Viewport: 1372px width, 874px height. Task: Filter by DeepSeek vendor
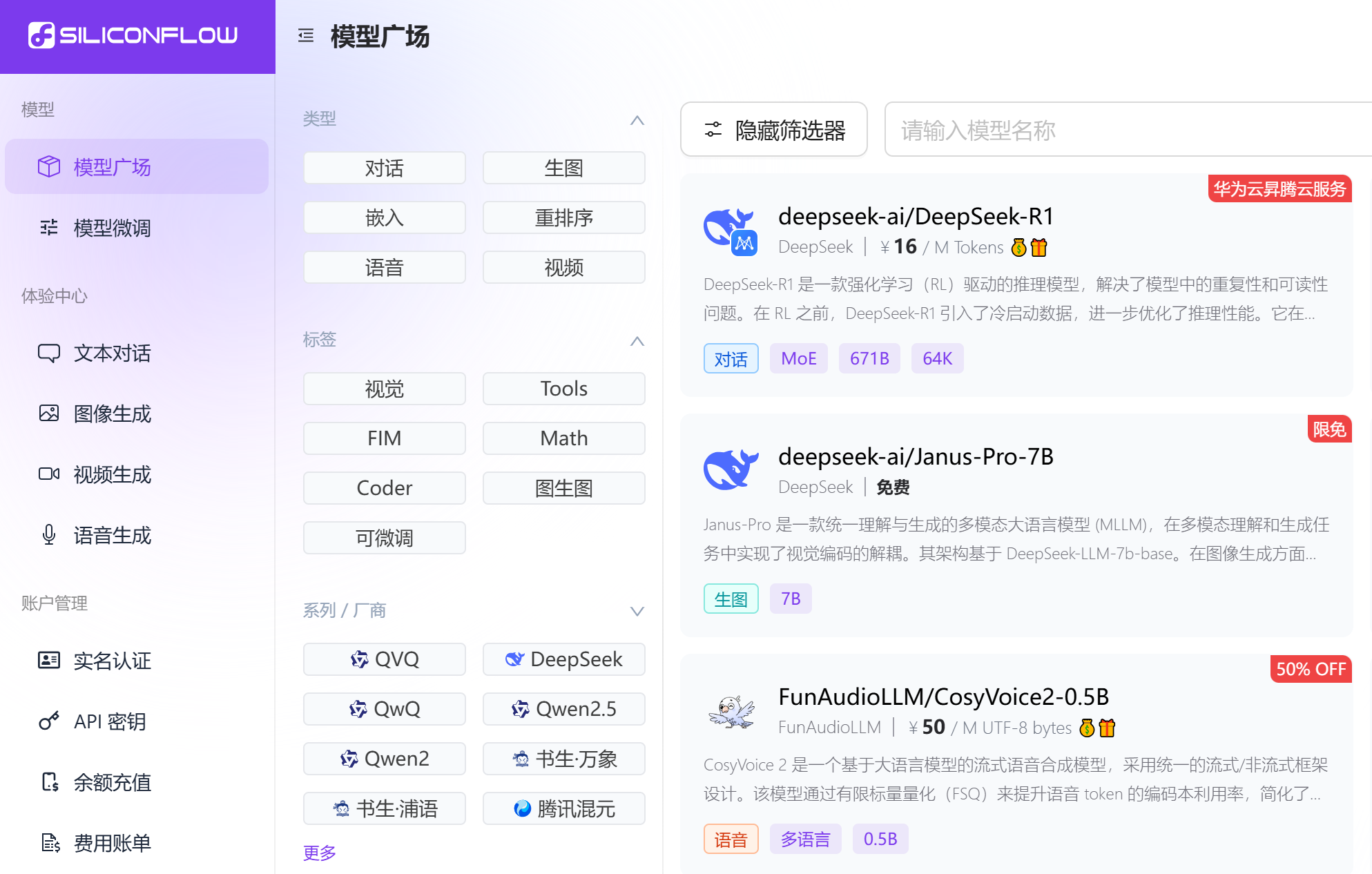(x=564, y=659)
